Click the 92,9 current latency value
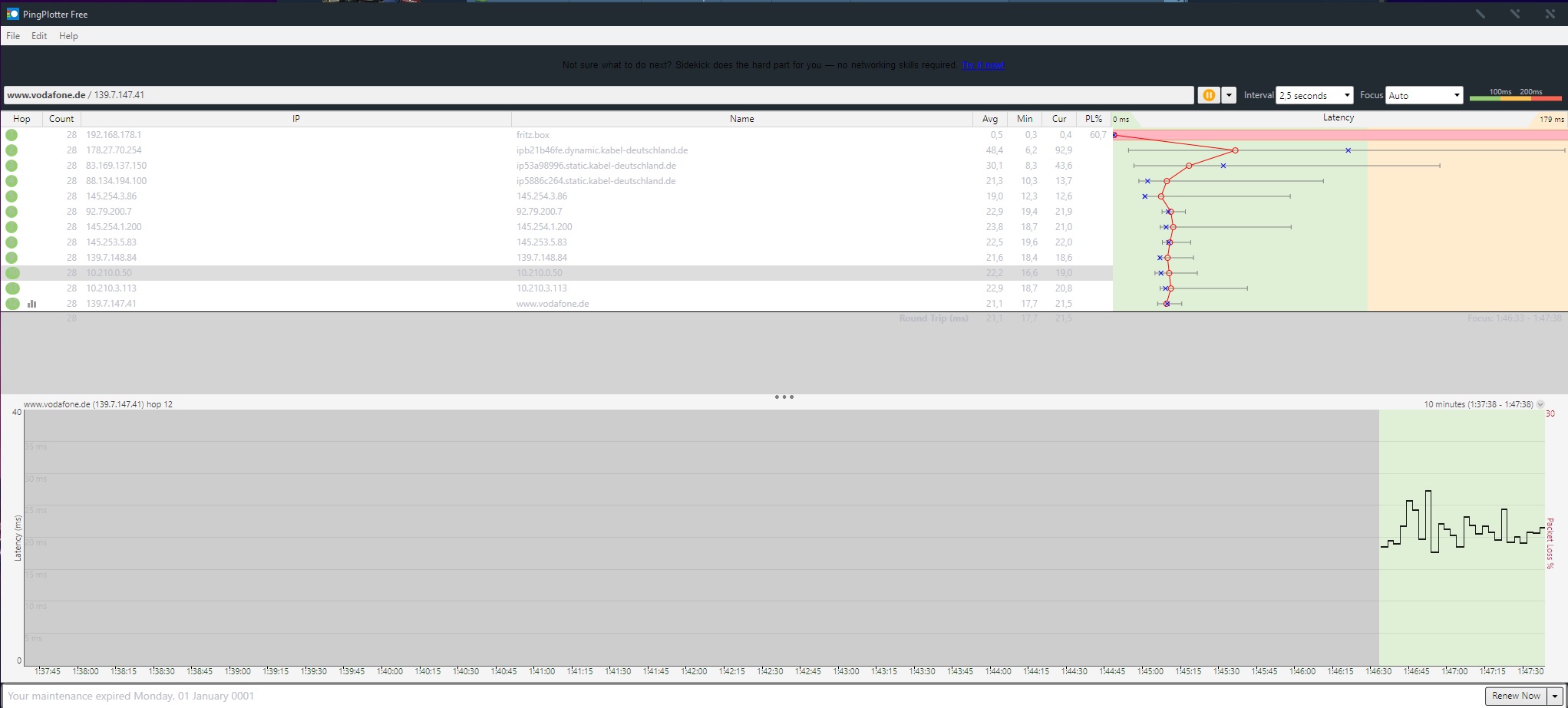Image resolution: width=1568 pixels, height=708 pixels. click(1063, 150)
